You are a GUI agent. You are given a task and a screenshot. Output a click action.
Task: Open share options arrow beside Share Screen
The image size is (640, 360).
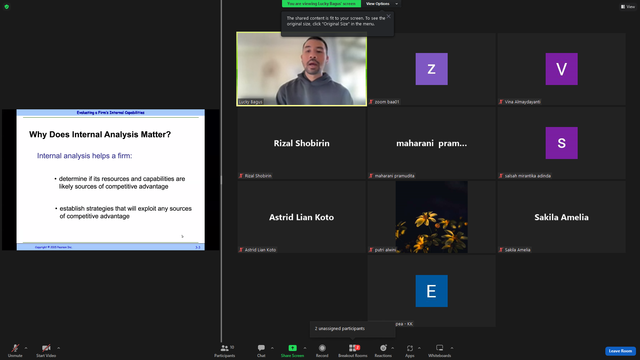click(x=305, y=348)
